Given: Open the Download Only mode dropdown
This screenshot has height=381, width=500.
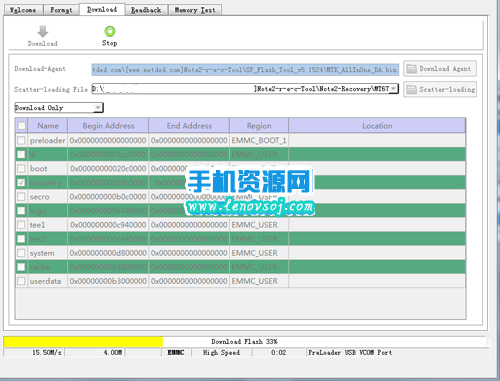Looking at the screenshot, I should coord(98,107).
